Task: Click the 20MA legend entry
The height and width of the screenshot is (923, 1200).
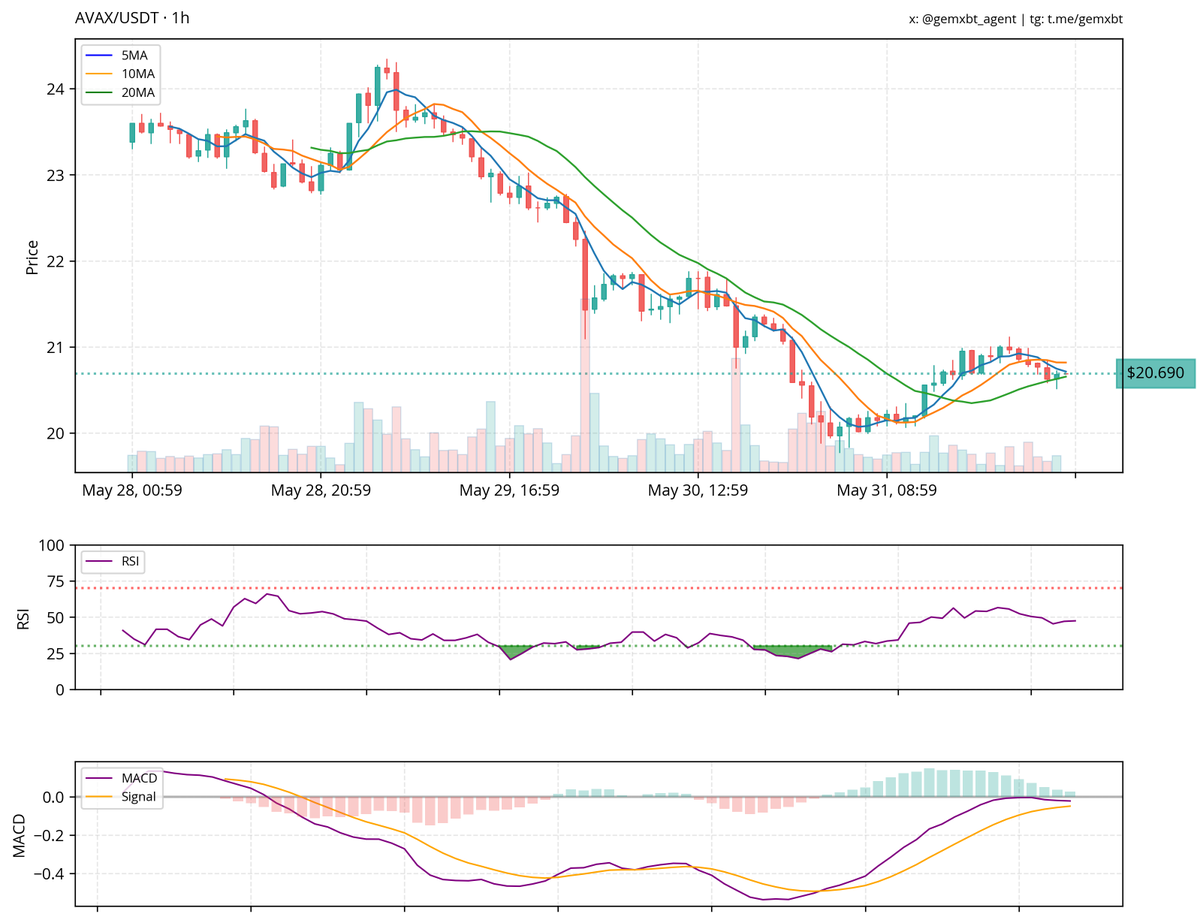Action: [121, 91]
